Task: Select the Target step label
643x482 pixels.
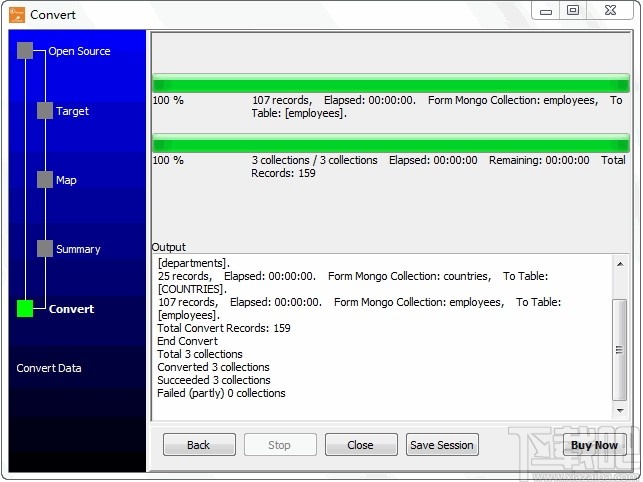Action: (72, 111)
